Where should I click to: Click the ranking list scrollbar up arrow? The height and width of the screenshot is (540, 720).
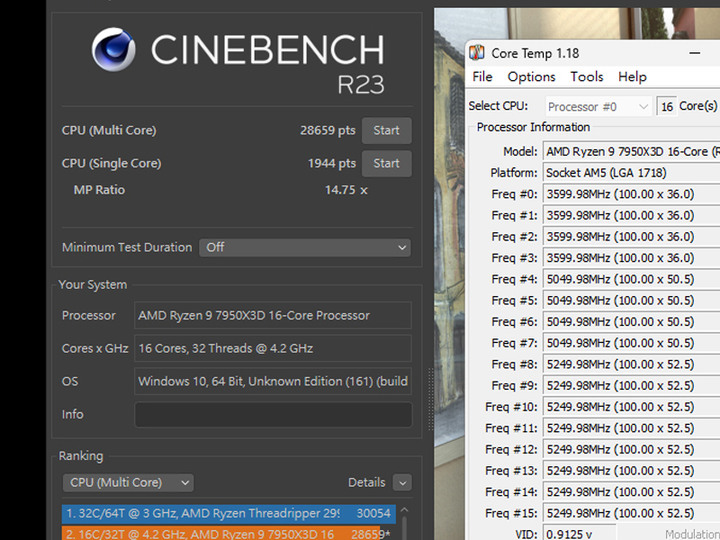click(x=405, y=510)
